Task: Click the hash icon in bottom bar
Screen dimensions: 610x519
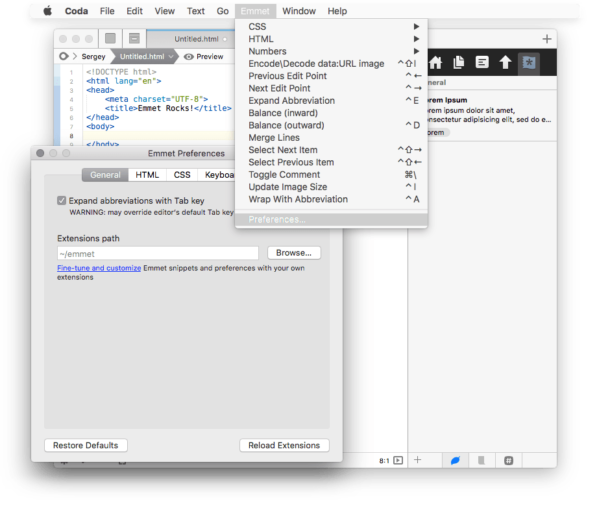Action: tap(508, 461)
